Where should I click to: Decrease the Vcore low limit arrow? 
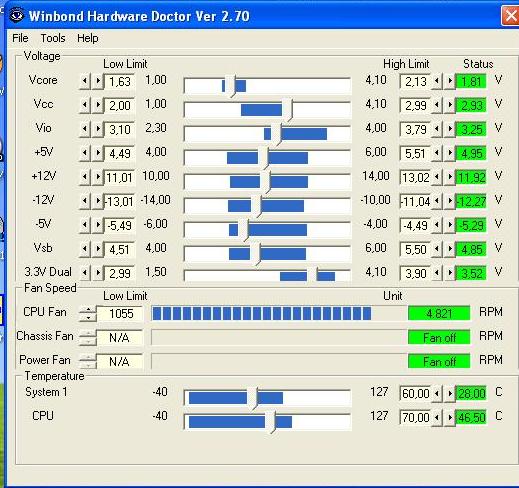point(85,81)
